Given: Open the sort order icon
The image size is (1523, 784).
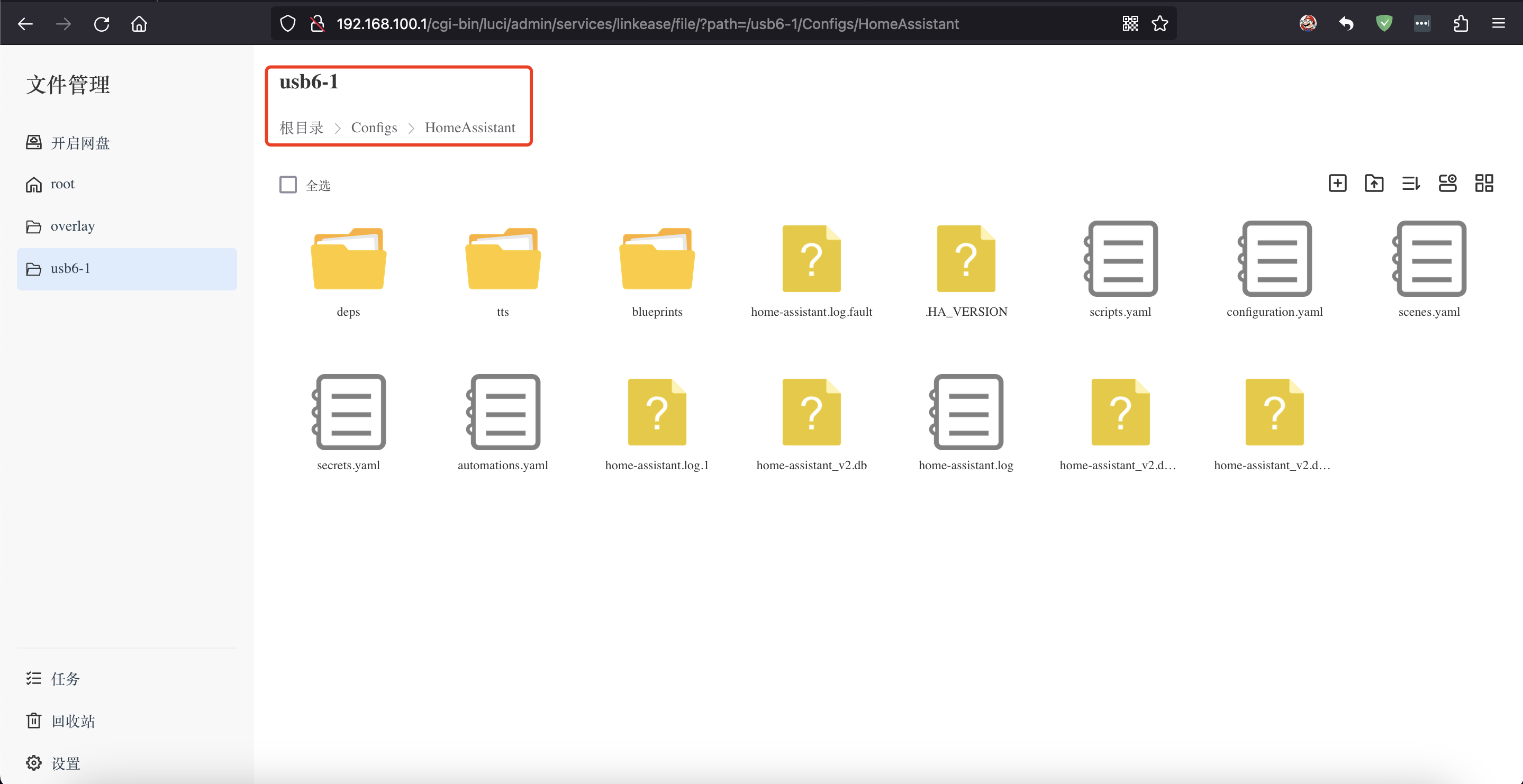Looking at the screenshot, I should (x=1411, y=183).
